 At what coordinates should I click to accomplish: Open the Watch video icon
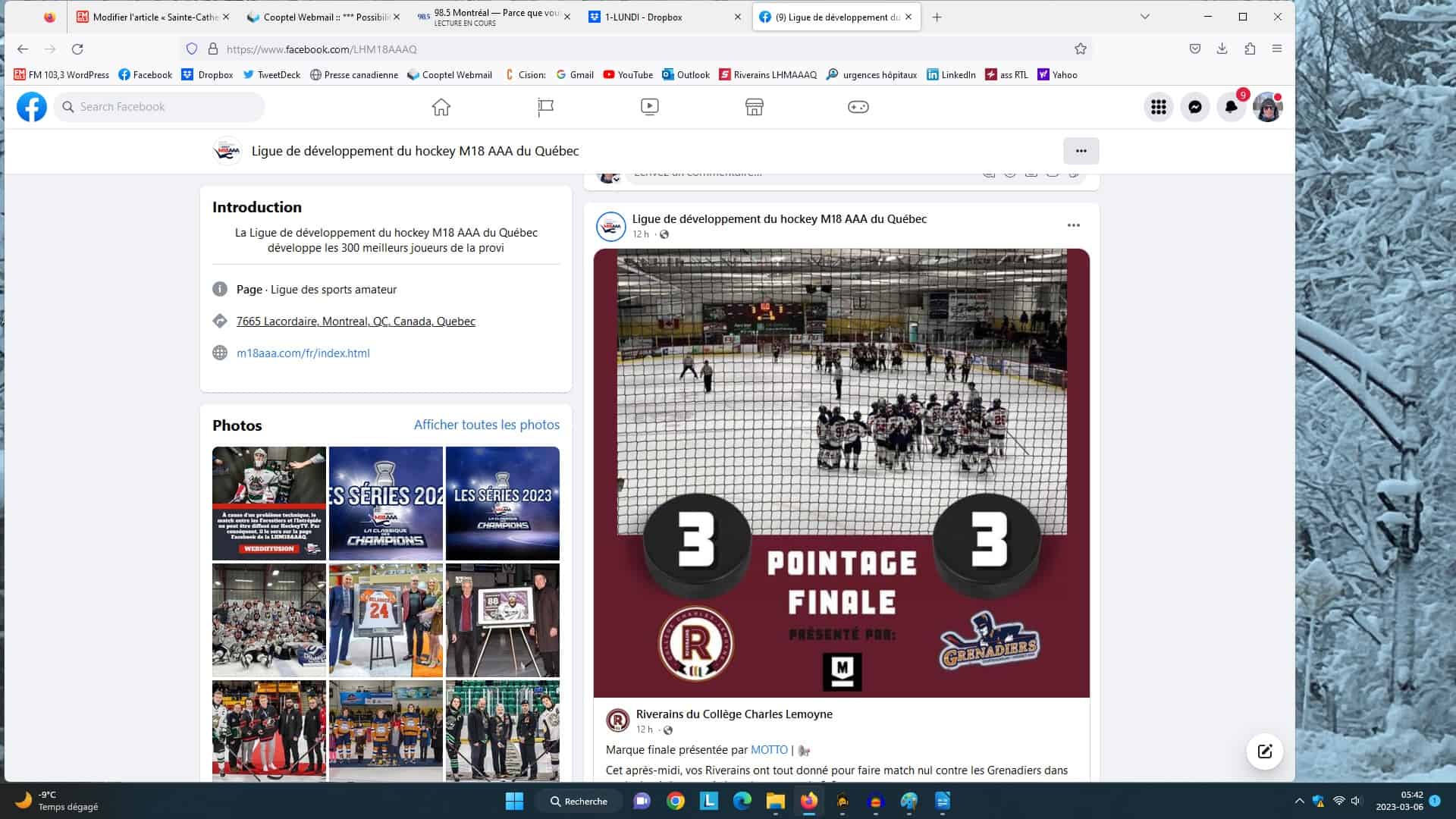coord(649,107)
